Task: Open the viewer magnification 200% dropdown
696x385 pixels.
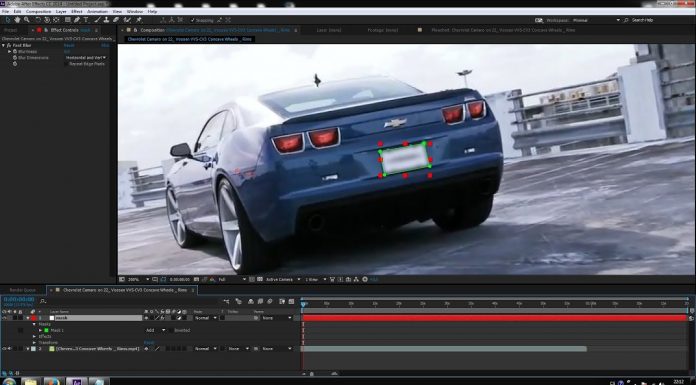Action: (x=138, y=279)
